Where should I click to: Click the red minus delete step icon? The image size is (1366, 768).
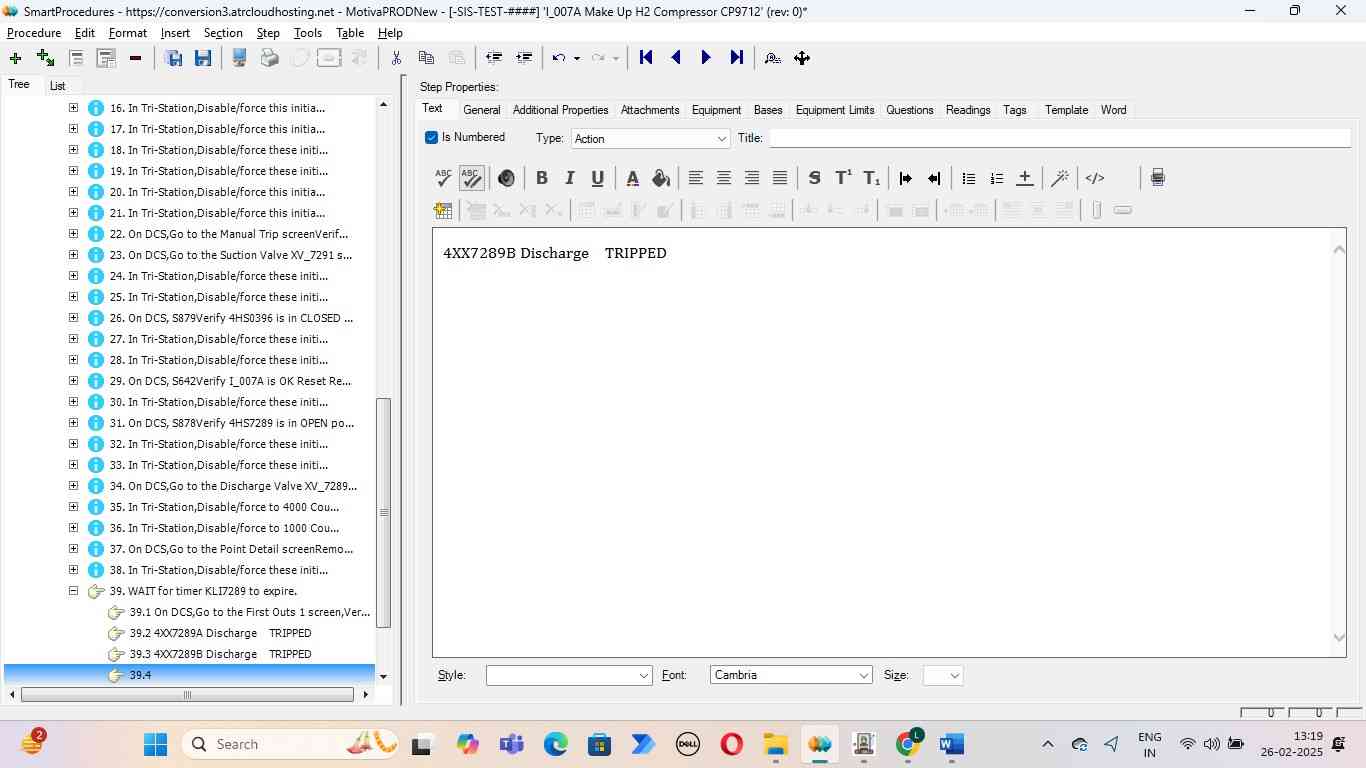tap(135, 58)
